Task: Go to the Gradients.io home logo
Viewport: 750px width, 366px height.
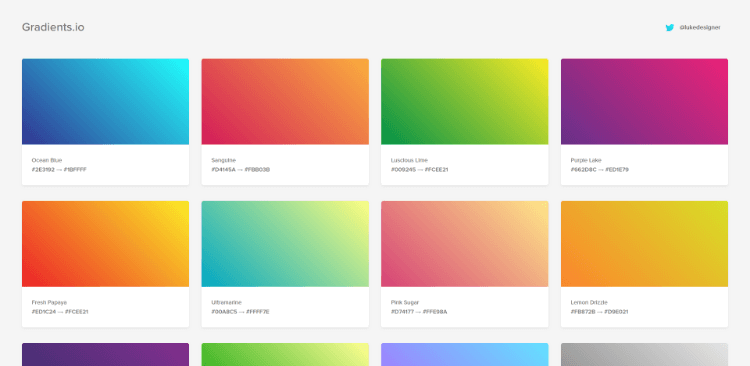Action: [x=53, y=27]
